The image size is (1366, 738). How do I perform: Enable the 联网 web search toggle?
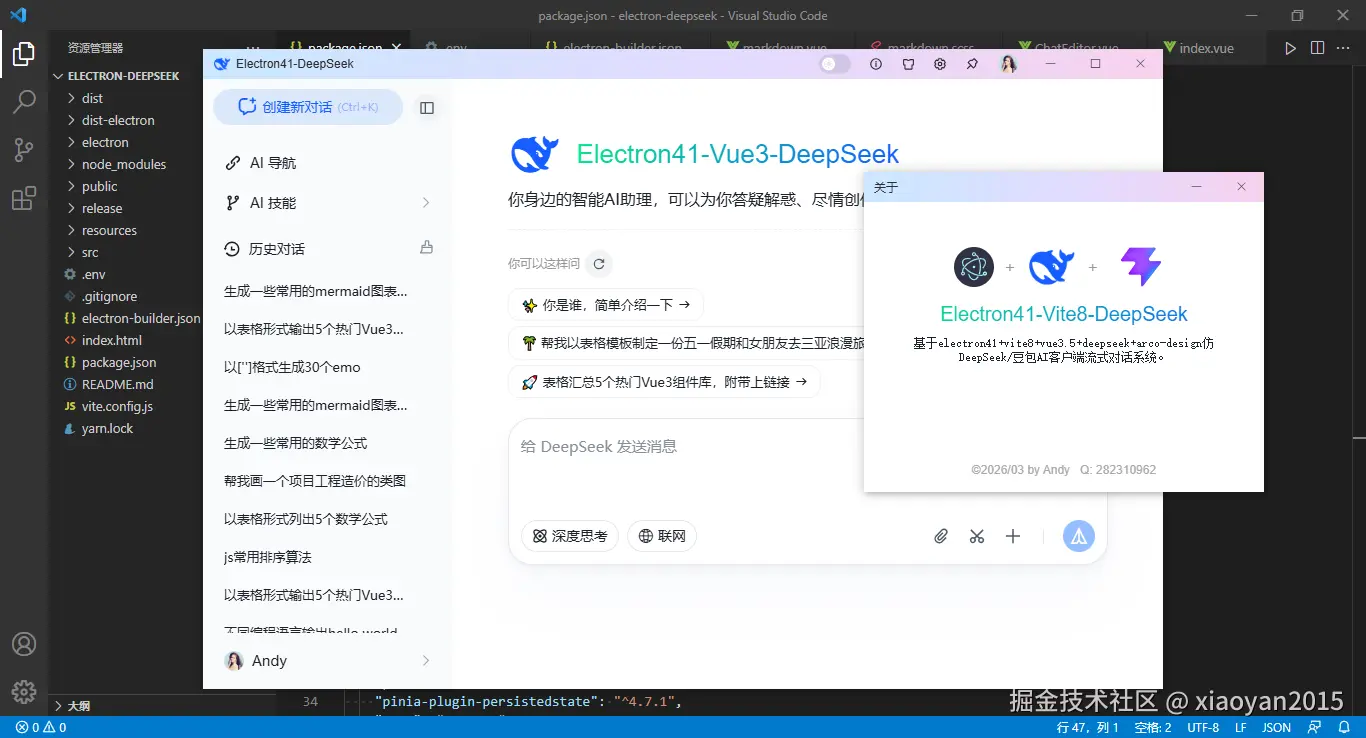[x=662, y=536]
